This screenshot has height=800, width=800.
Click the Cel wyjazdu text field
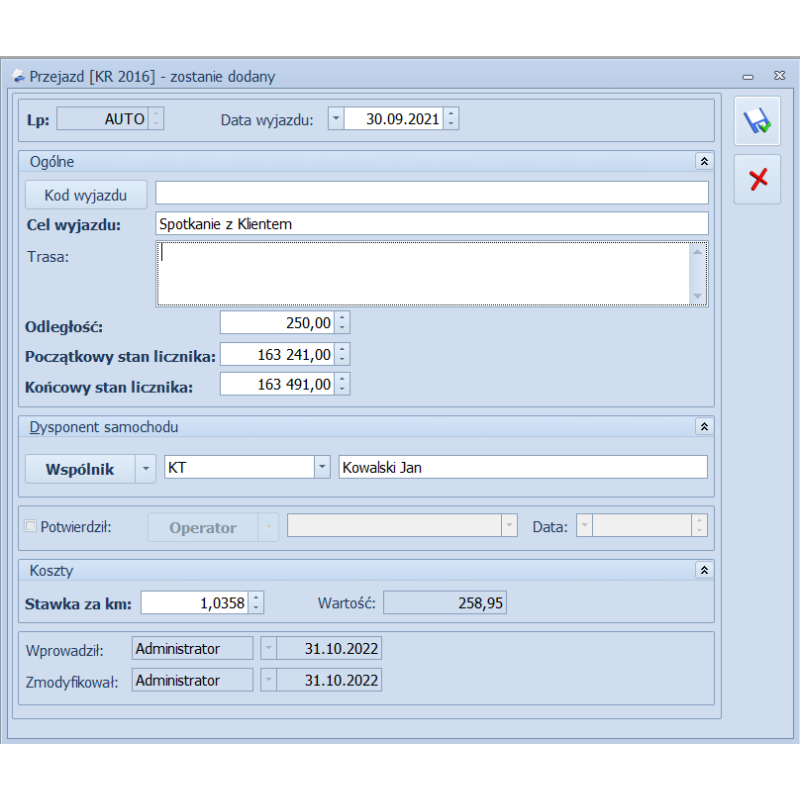(x=431, y=224)
